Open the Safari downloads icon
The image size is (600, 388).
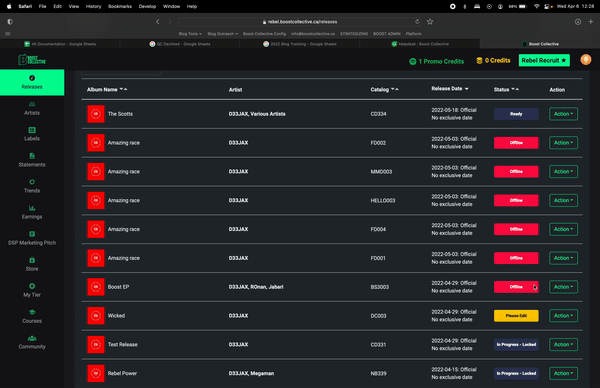coord(578,22)
